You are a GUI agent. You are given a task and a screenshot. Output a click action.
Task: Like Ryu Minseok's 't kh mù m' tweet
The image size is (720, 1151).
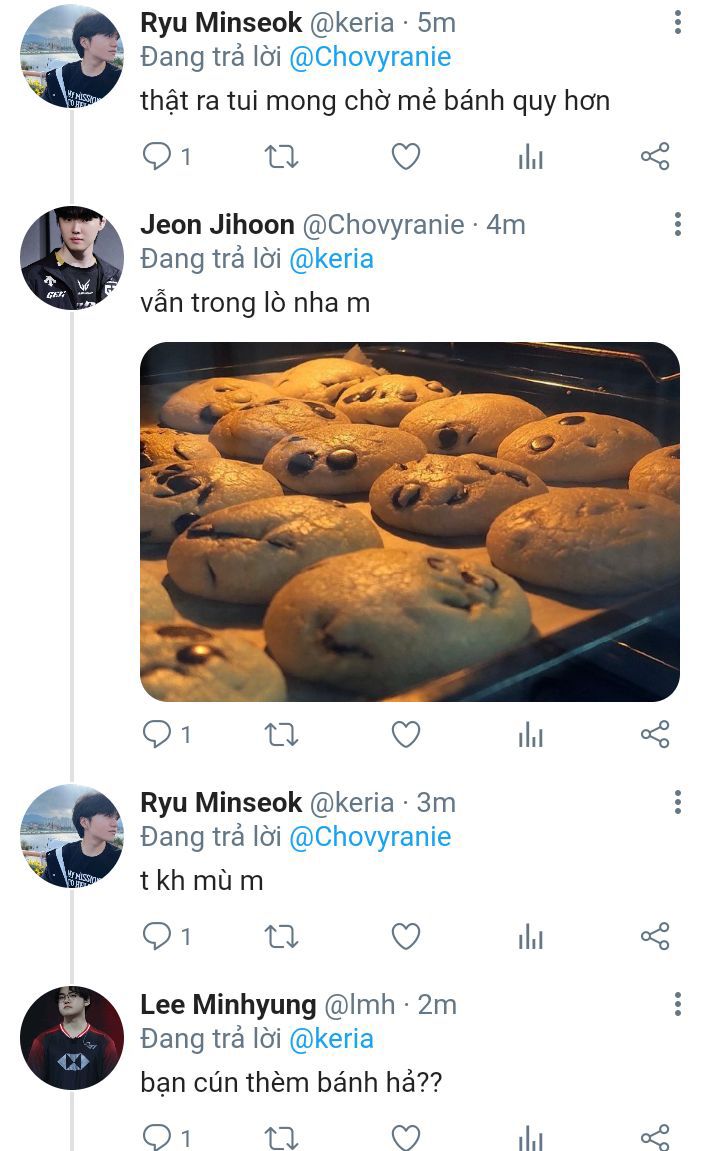pyautogui.click(x=405, y=936)
